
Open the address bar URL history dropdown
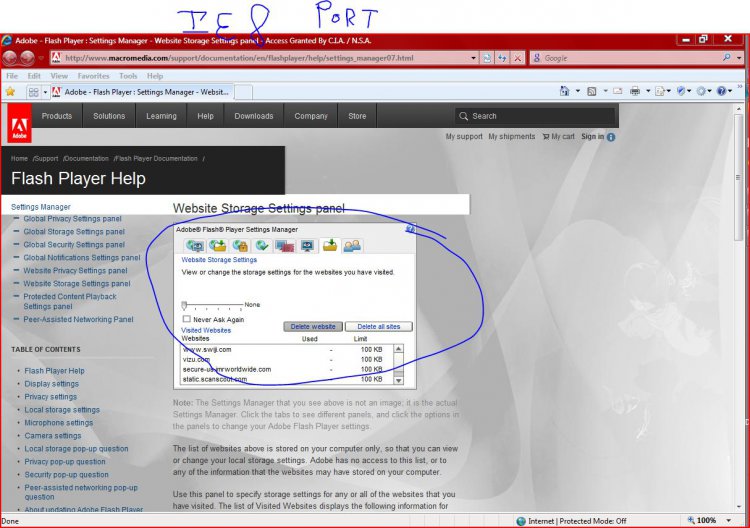click(x=473, y=58)
